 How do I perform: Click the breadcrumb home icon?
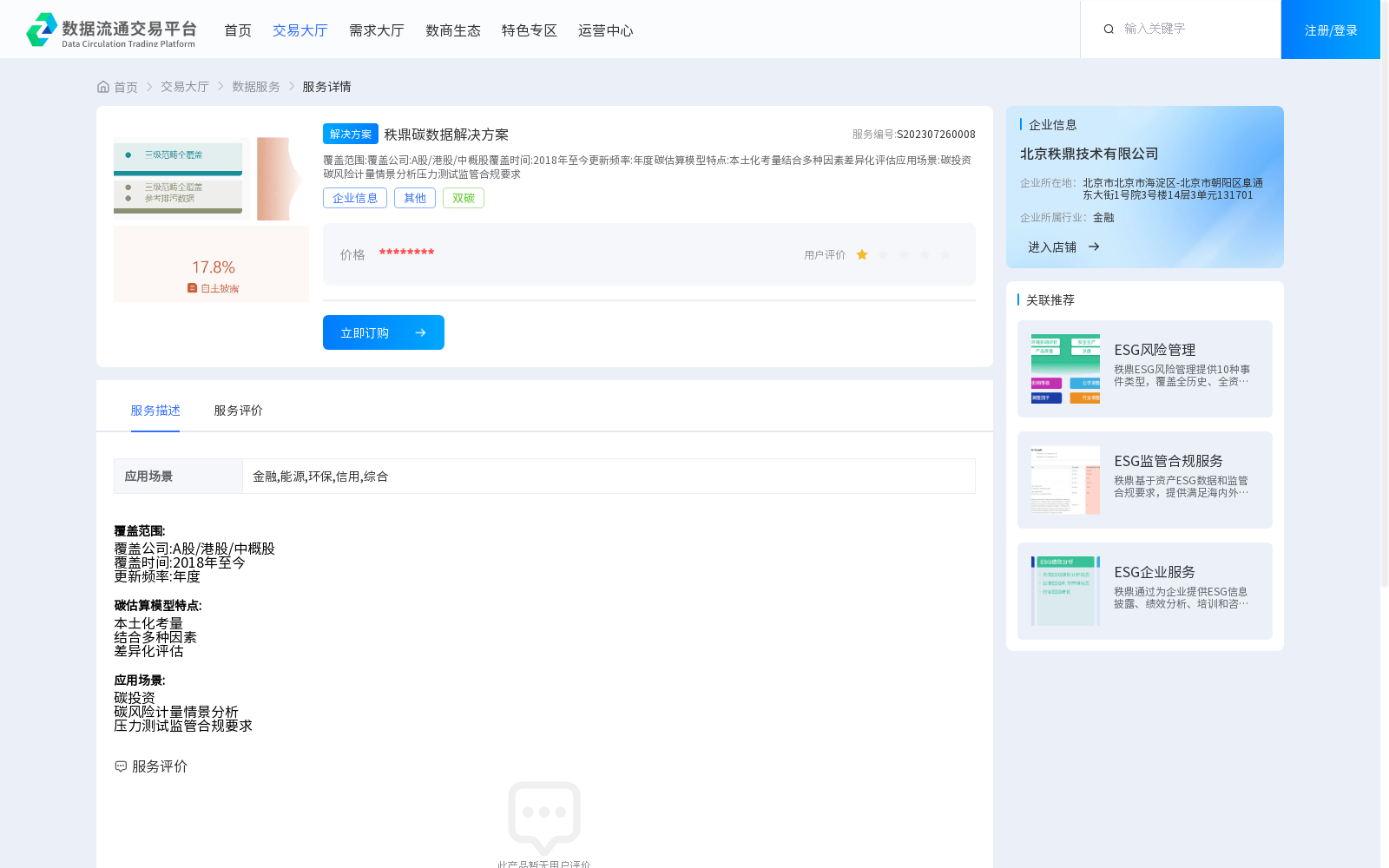click(x=103, y=87)
